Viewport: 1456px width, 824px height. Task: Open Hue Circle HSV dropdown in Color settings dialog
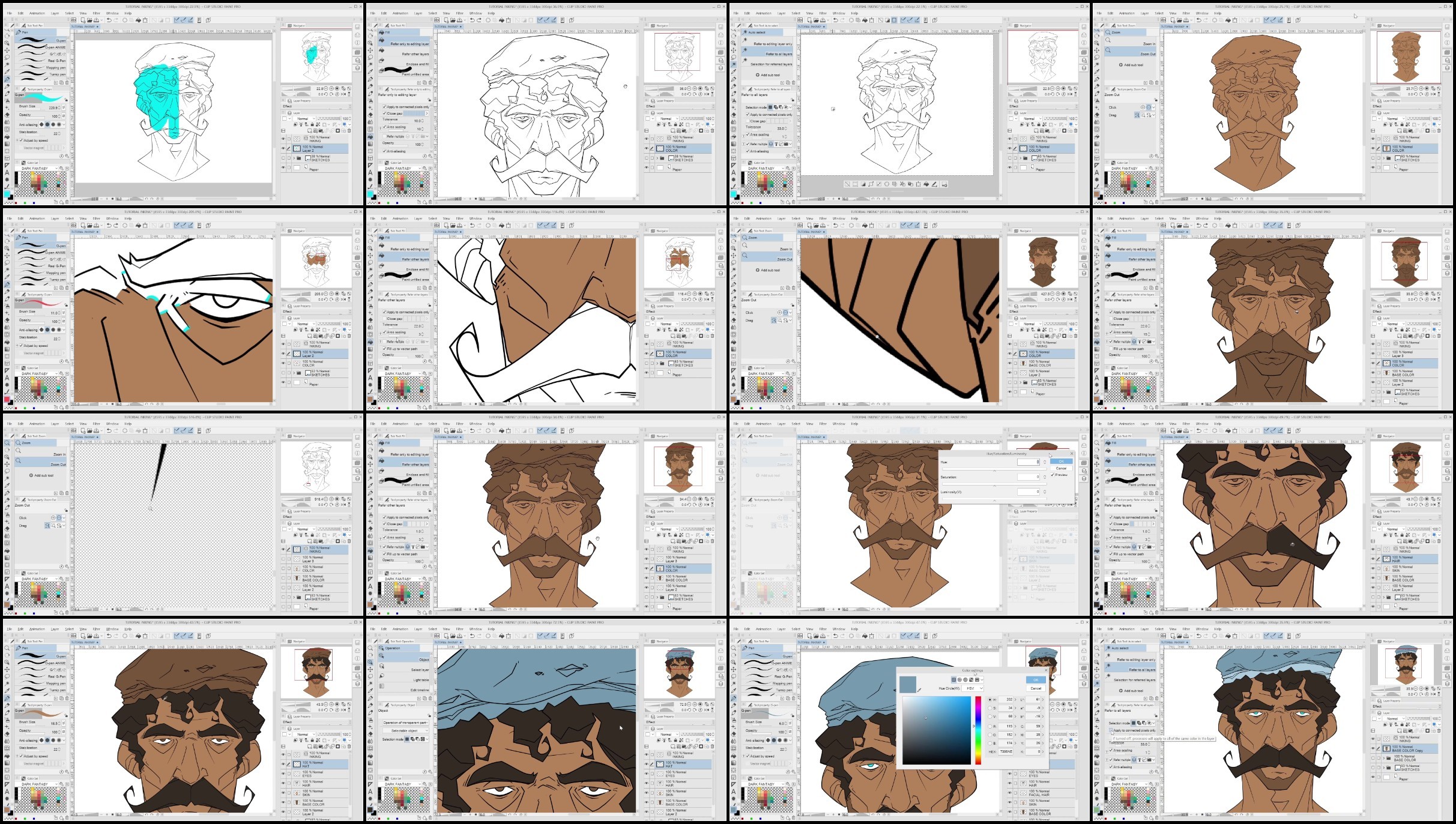pyautogui.click(x=972, y=688)
